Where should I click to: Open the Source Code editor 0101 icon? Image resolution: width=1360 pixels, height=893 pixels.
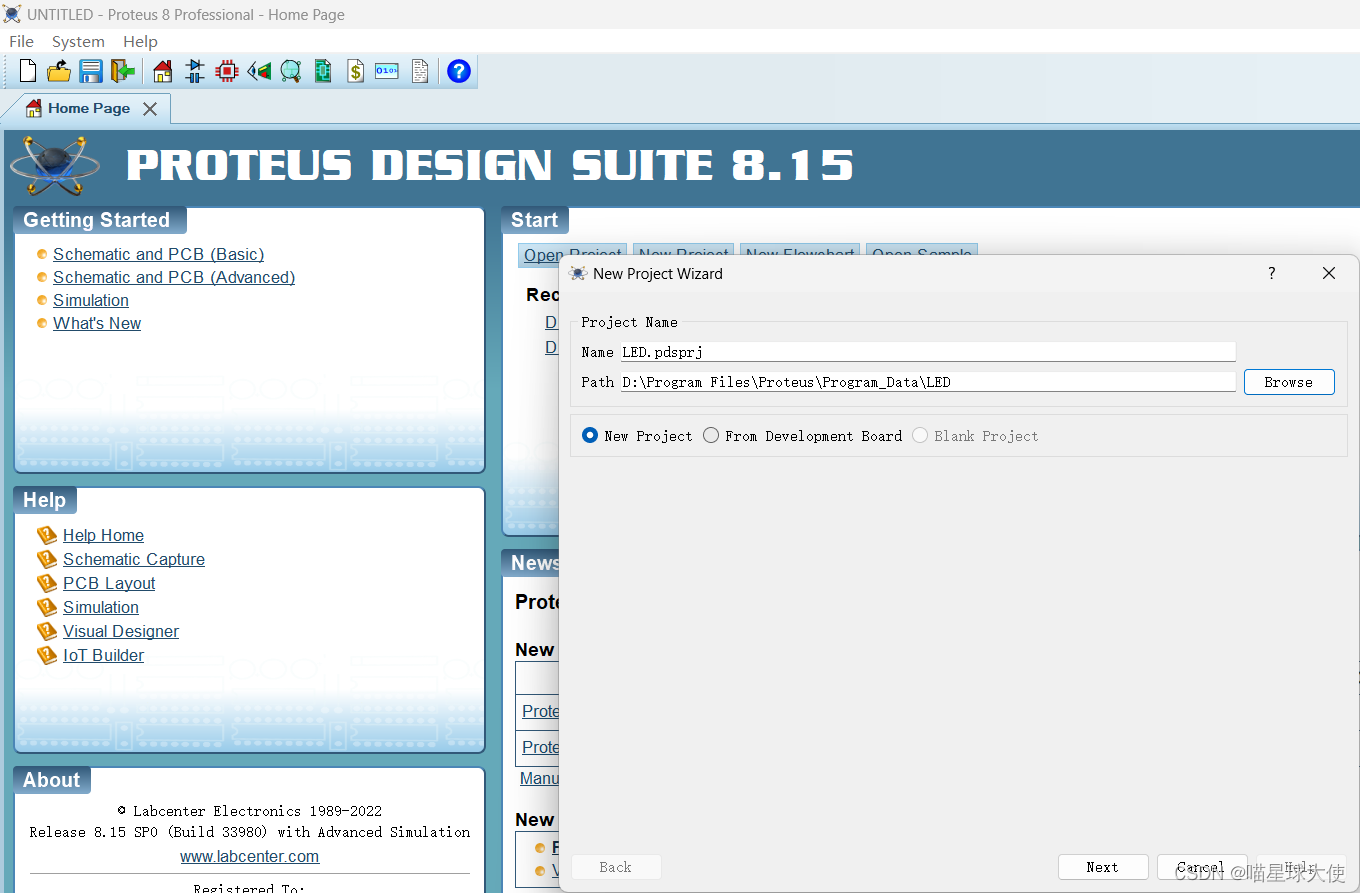tap(386, 71)
